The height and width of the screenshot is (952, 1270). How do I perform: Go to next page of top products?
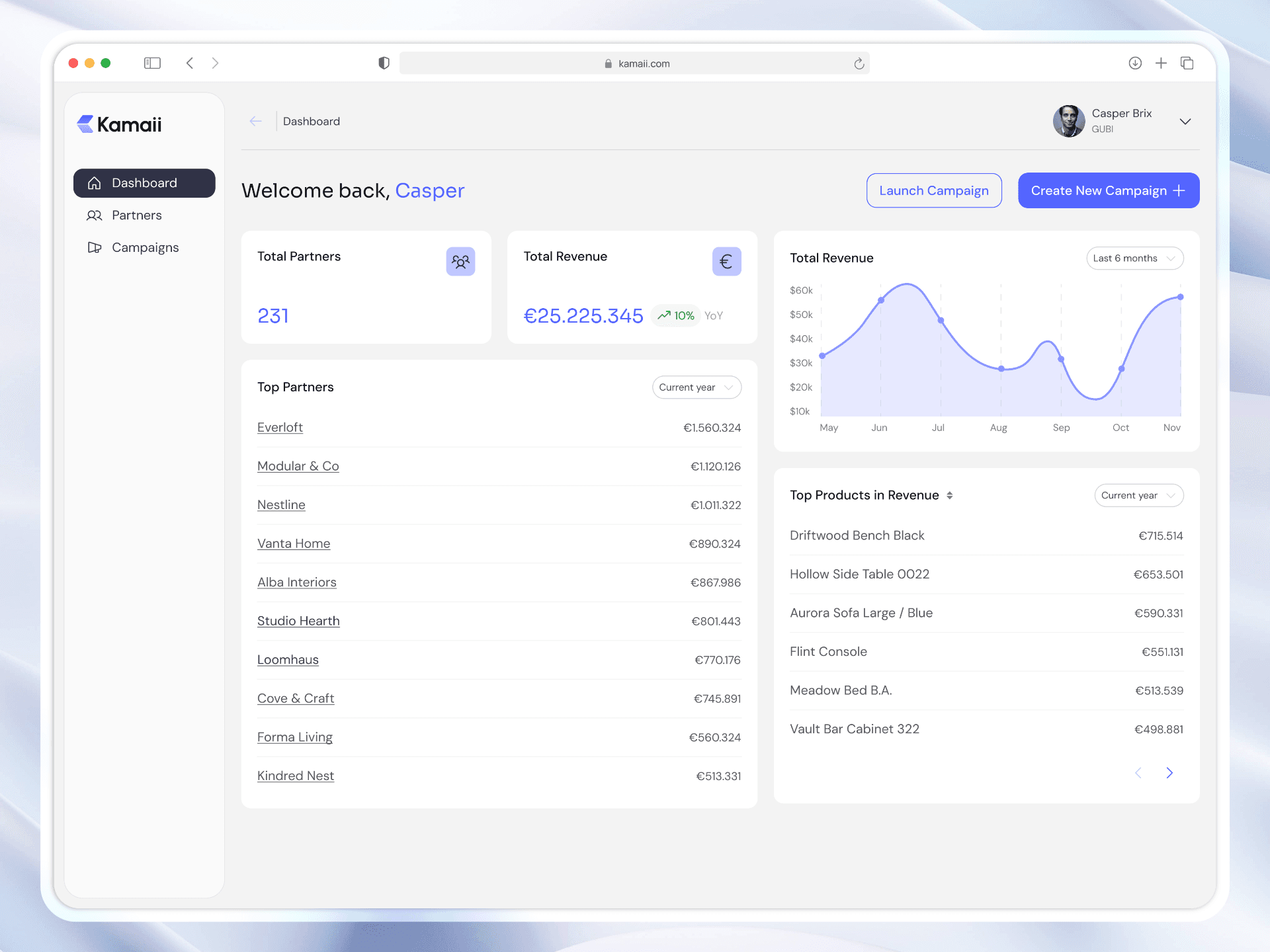(1169, 773)
